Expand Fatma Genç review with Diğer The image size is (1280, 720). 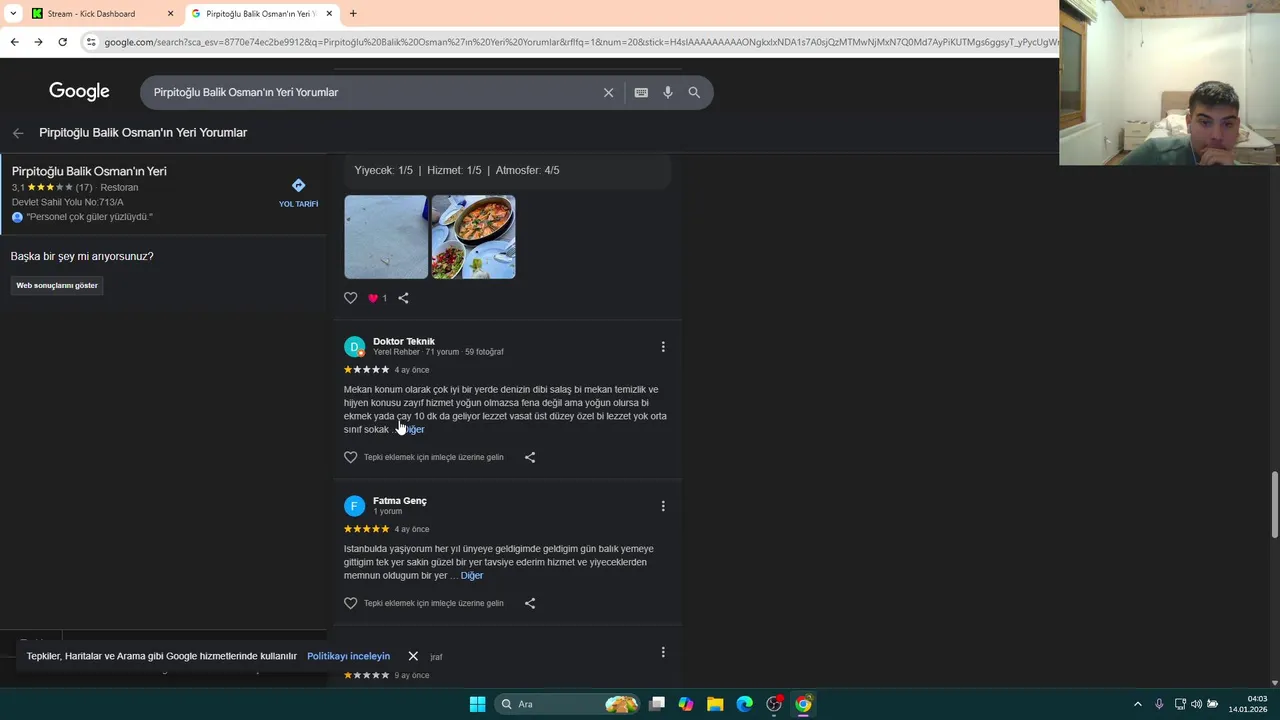(x=472, y=575)
